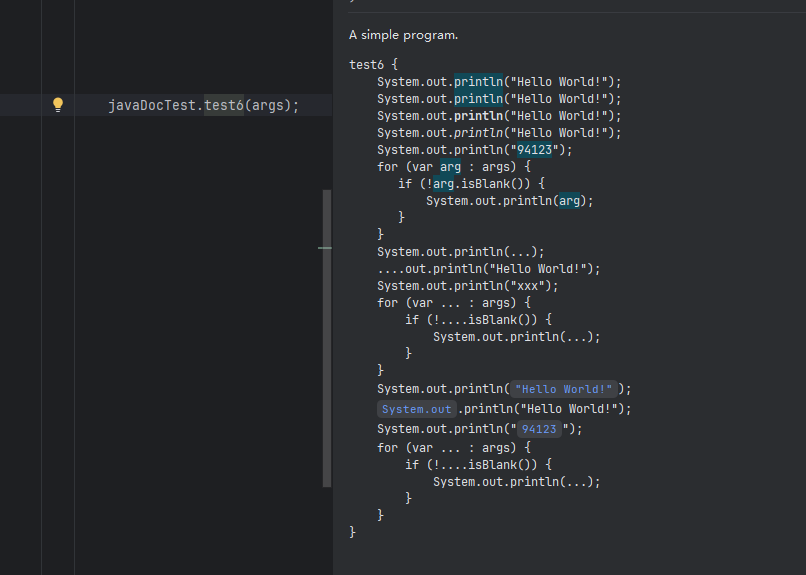
Task: Click the green marker on the scrollbar stripe
Action: (x=325, y=248)
